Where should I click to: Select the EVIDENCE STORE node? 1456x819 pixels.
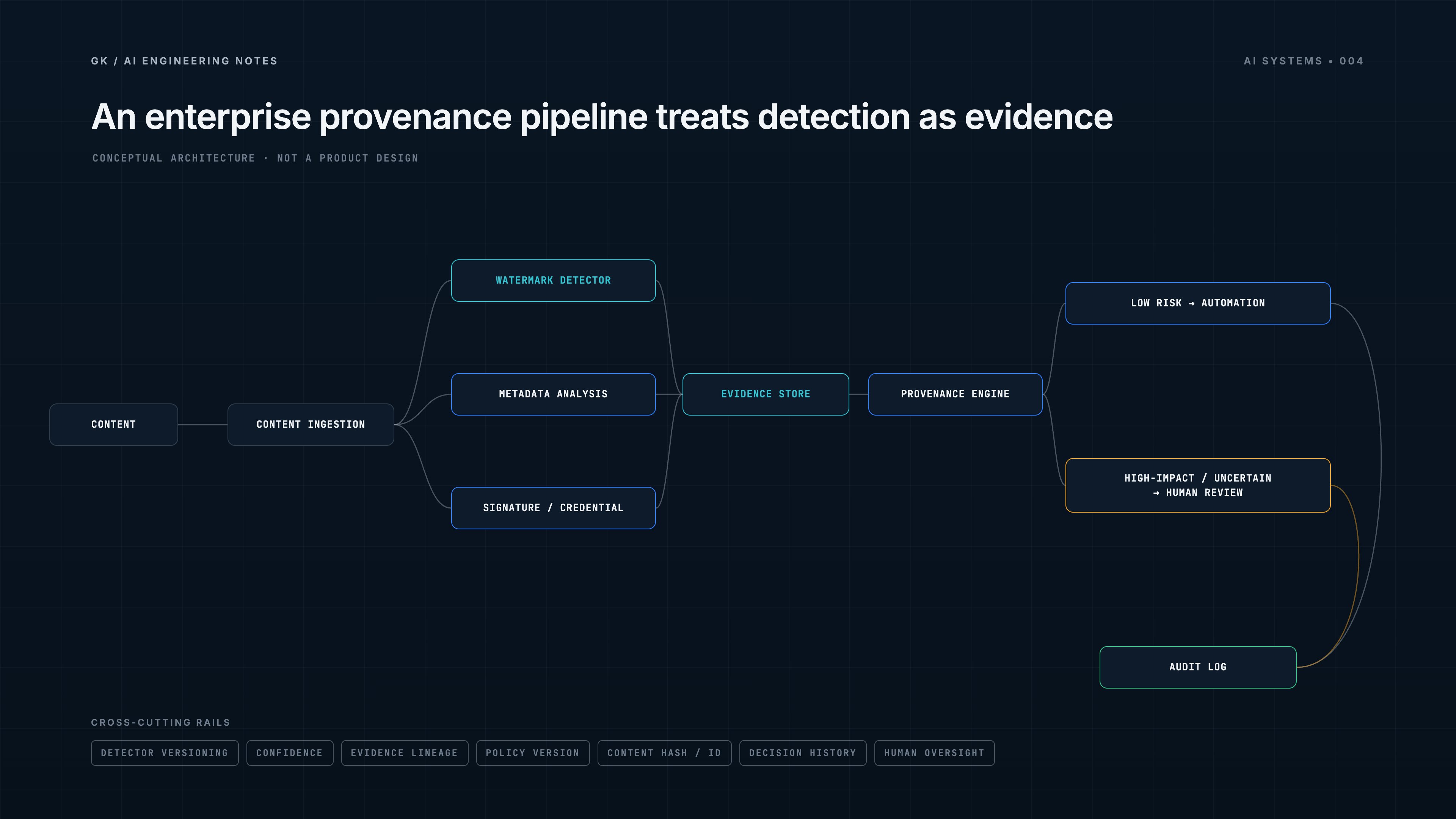point(766,394)
